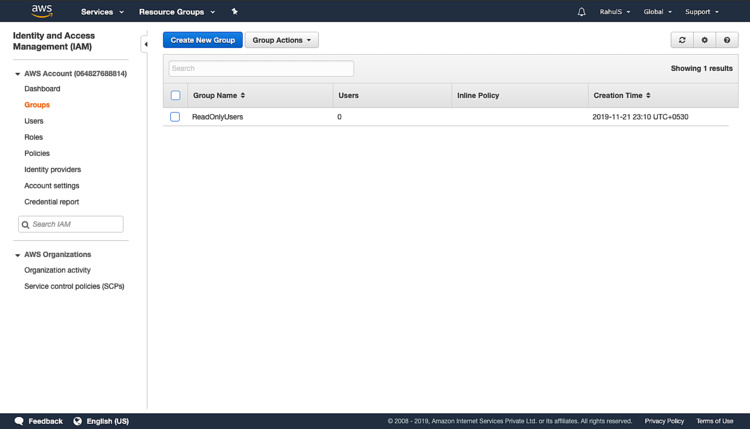Go to Users in sidebar
The width and height of the screenshot is (750, 429).
[34, 121]
